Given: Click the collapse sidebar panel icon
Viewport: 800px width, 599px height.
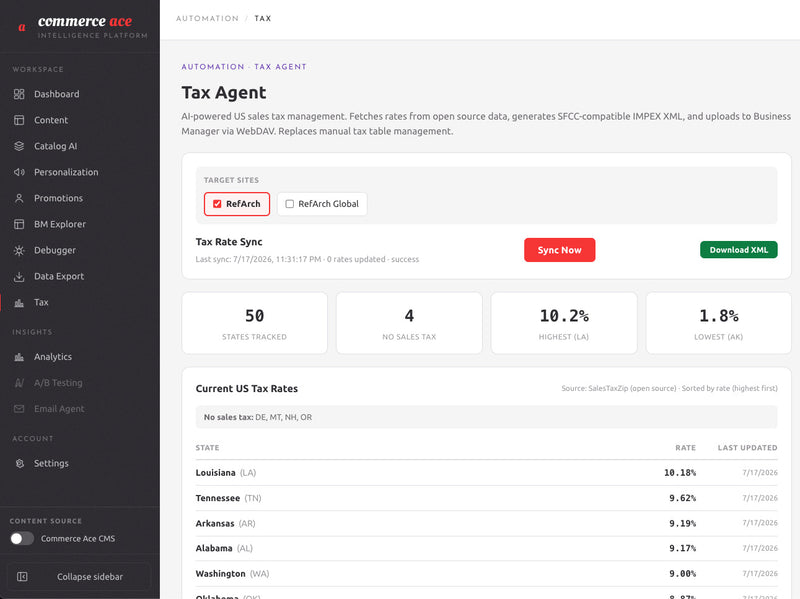Looking at the screenshot, I should [22, 577].
